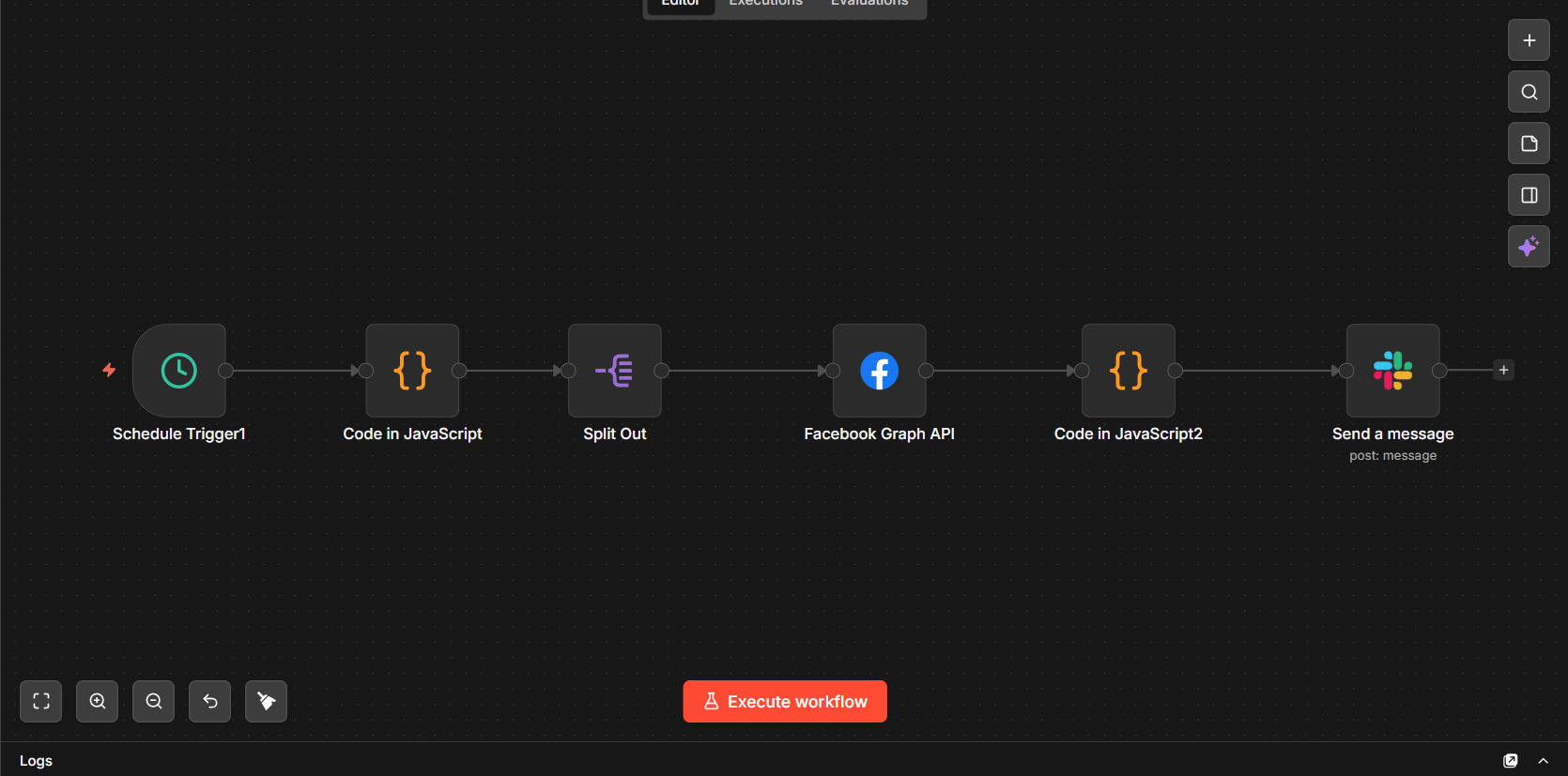1568x776 pixels.
Task: Click the Schedule Trigger1 clock node
Action: 179,371
